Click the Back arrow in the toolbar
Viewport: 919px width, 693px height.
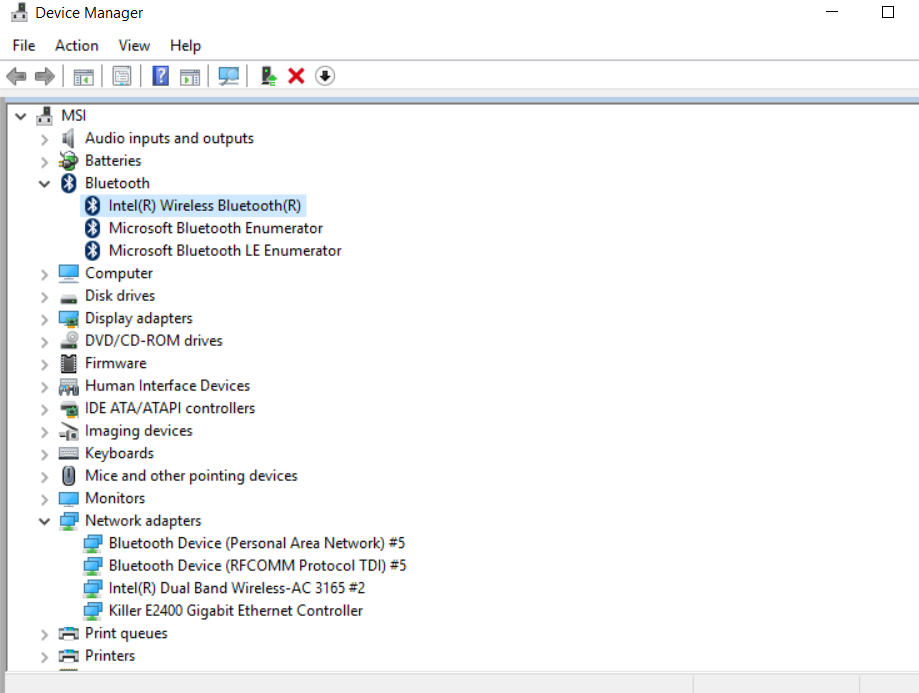tap(16, 76)
